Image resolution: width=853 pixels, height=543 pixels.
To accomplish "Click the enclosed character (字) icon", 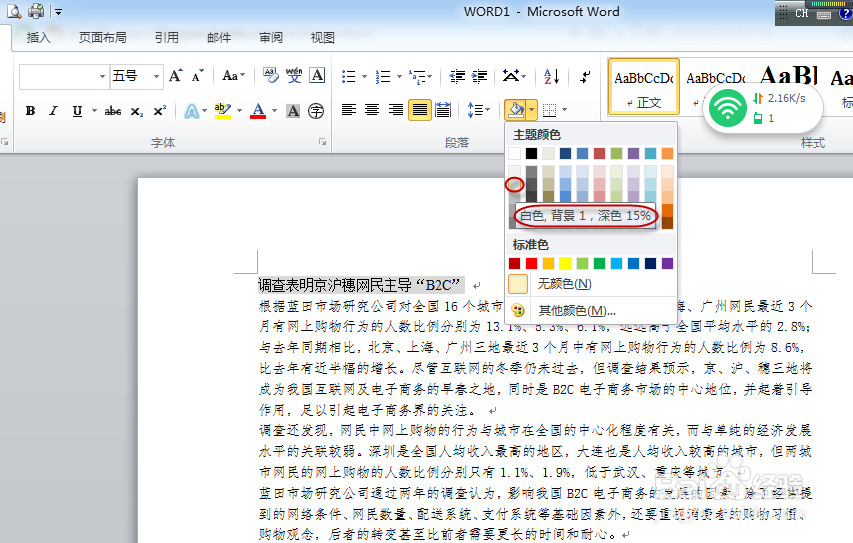I will pyautogui.click(x=316, y=111).
